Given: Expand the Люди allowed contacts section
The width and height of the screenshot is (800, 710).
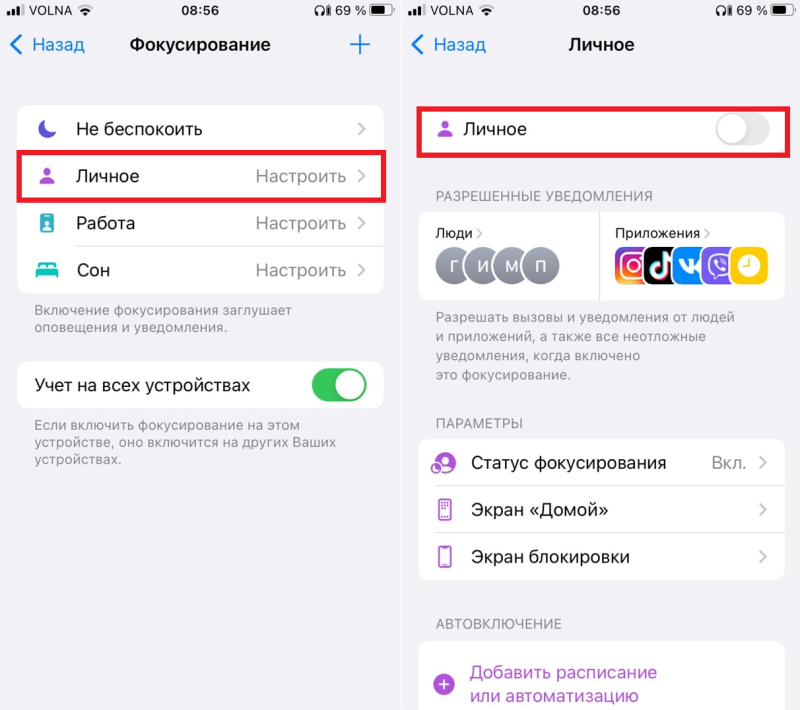Looking at the screenshot, I should 458,233.
